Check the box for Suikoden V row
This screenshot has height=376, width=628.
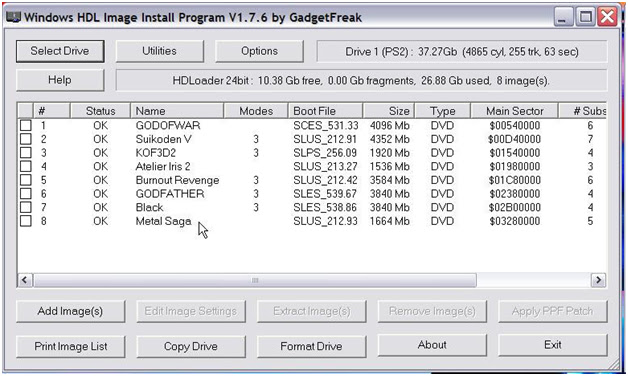point(26,139)
